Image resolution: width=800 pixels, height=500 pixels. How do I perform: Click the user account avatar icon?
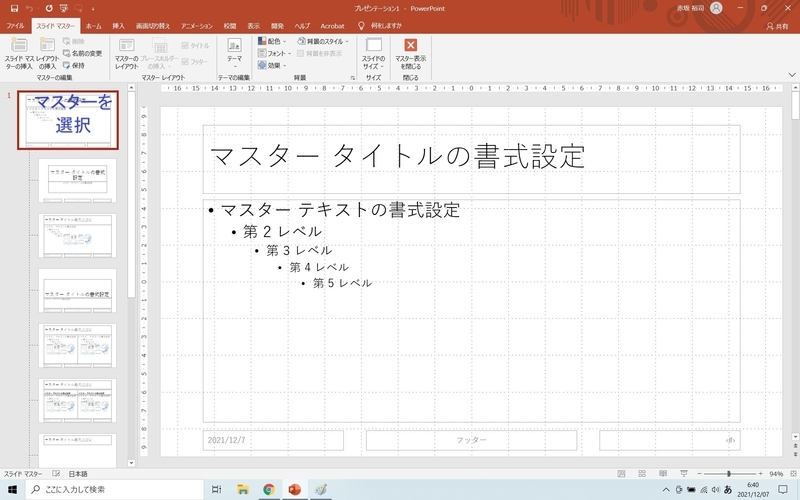coord(716,8)
